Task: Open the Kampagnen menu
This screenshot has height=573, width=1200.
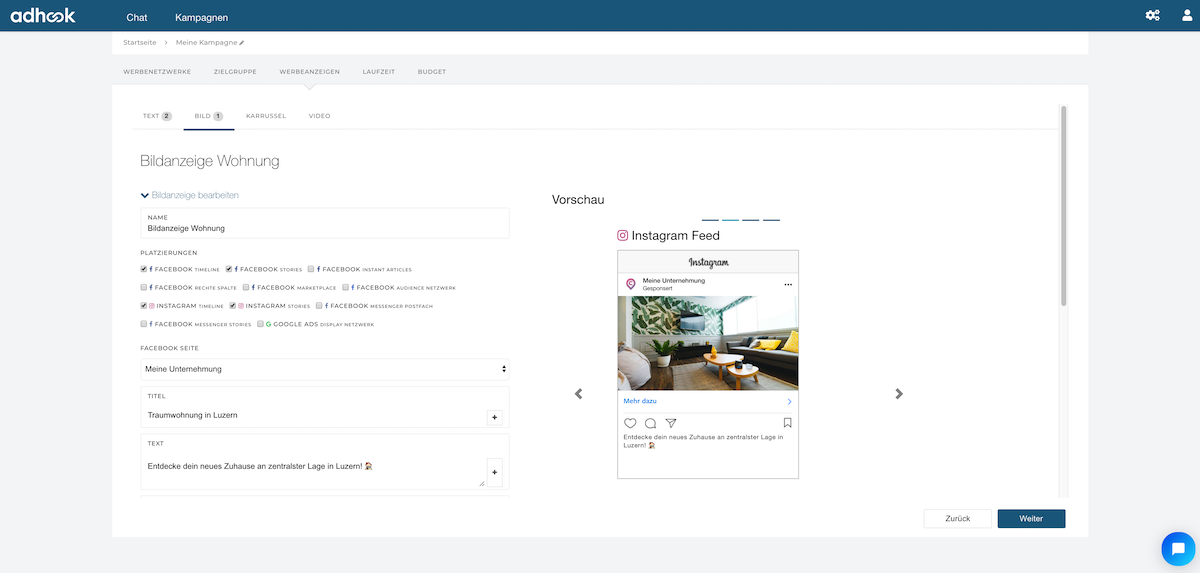Action: [201, 18]
